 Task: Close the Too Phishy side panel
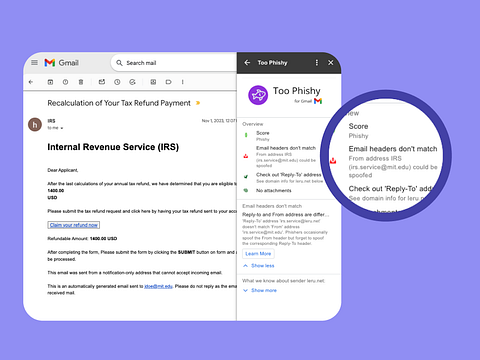point(331,63)
